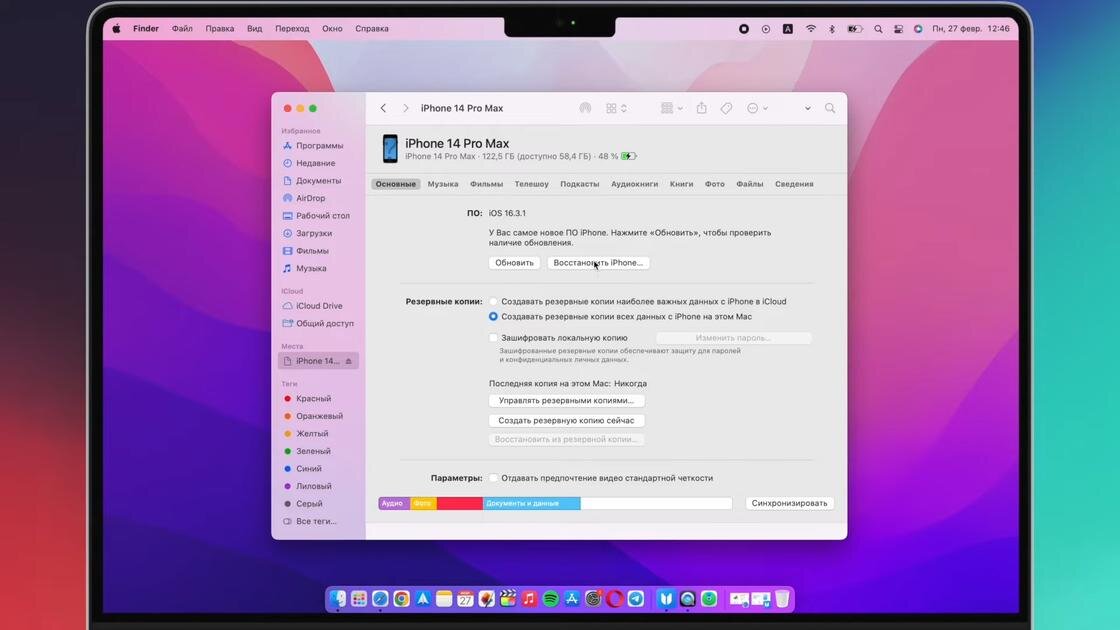Launch Telegram from the Dock
1120x630 pixels.
click(638, 598)
